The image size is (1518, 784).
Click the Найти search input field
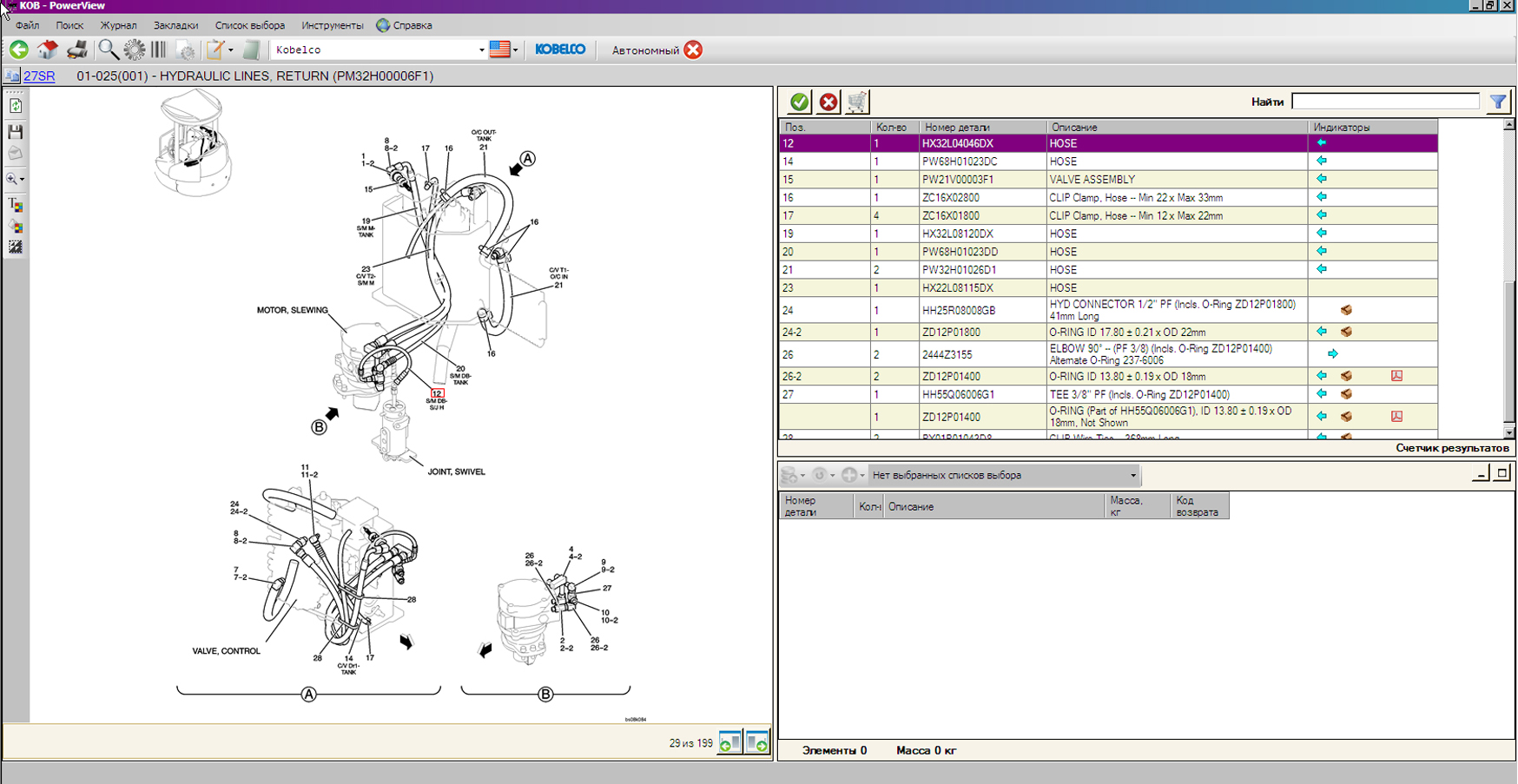point(1385,102)
